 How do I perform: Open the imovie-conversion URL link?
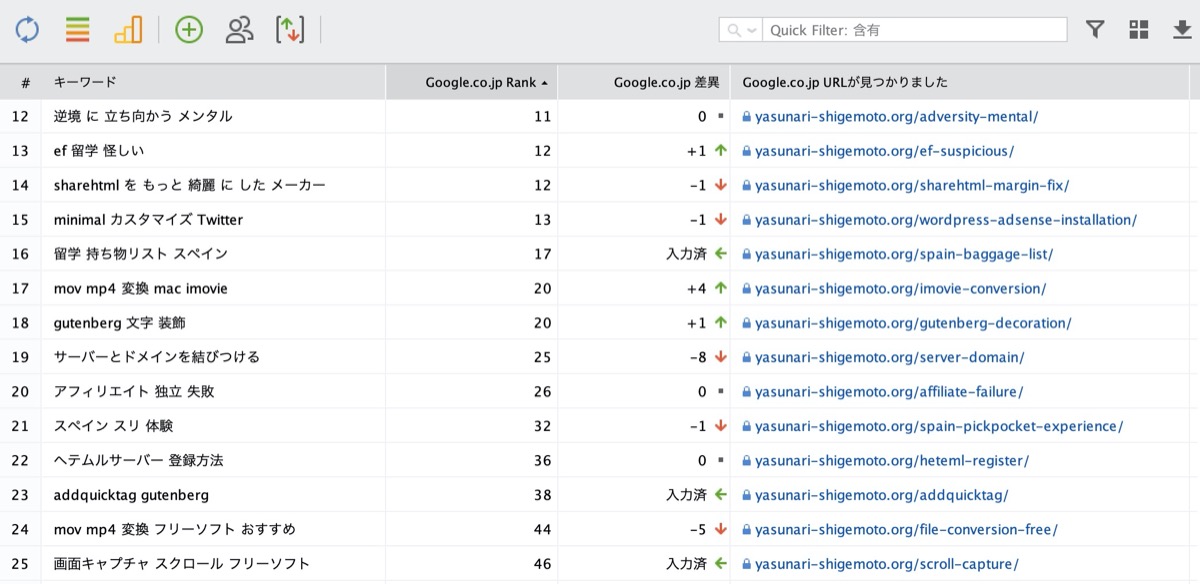point(900,288)
